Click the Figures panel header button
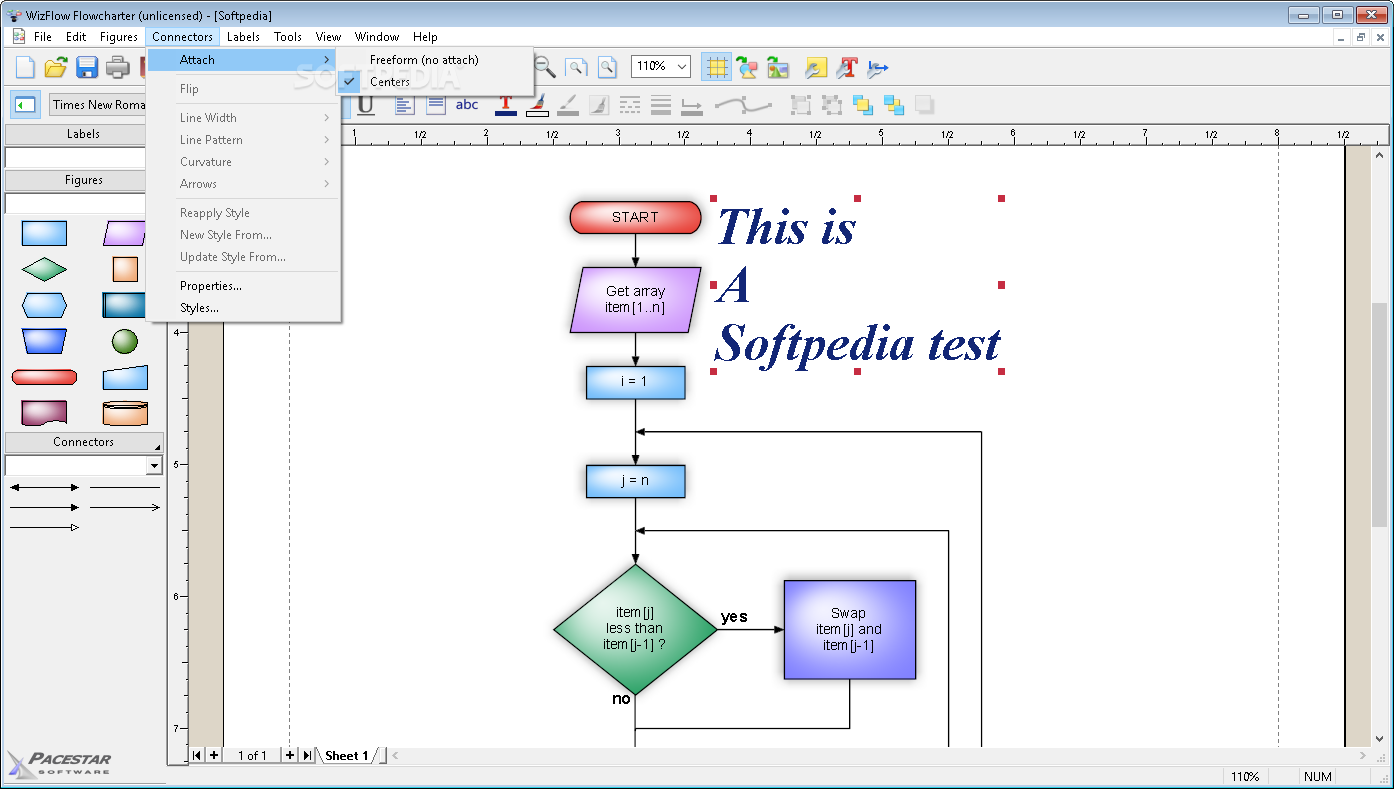1394x789 pixels. click(84, 180)
